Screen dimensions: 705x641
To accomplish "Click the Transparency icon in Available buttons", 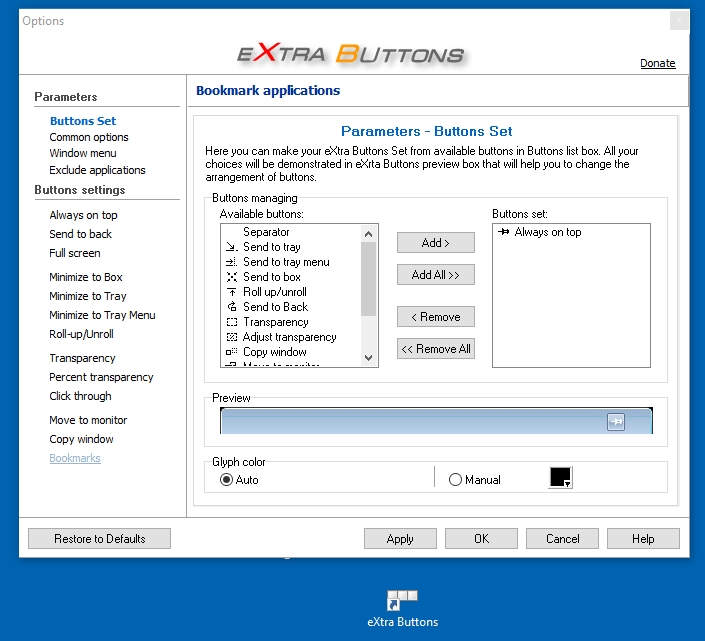I will click(231, 322).
